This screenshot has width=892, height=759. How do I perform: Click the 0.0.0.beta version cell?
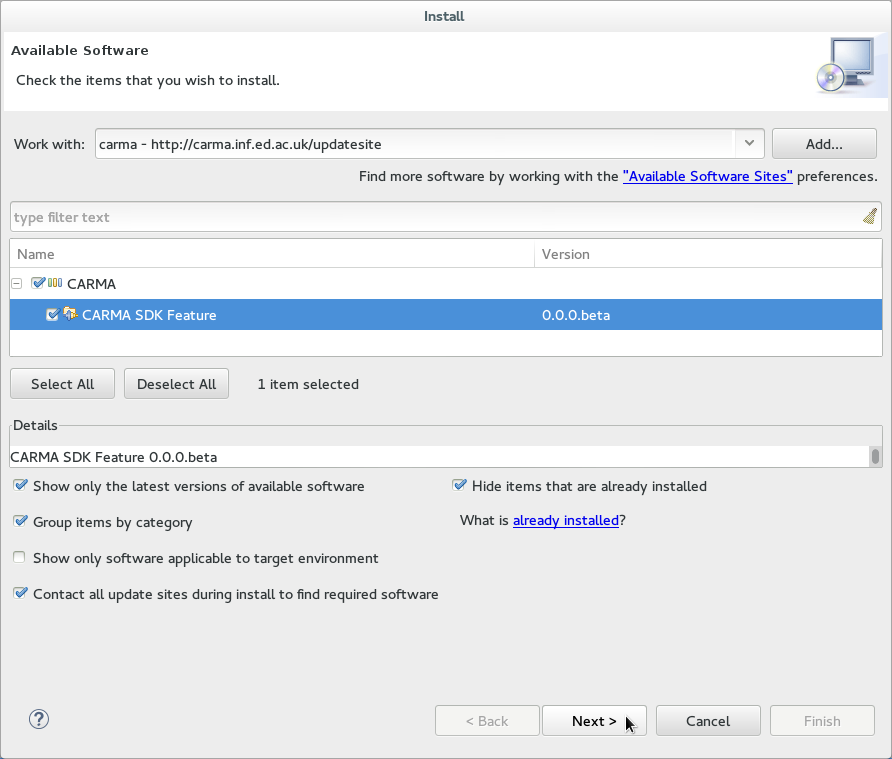(576, 315)
